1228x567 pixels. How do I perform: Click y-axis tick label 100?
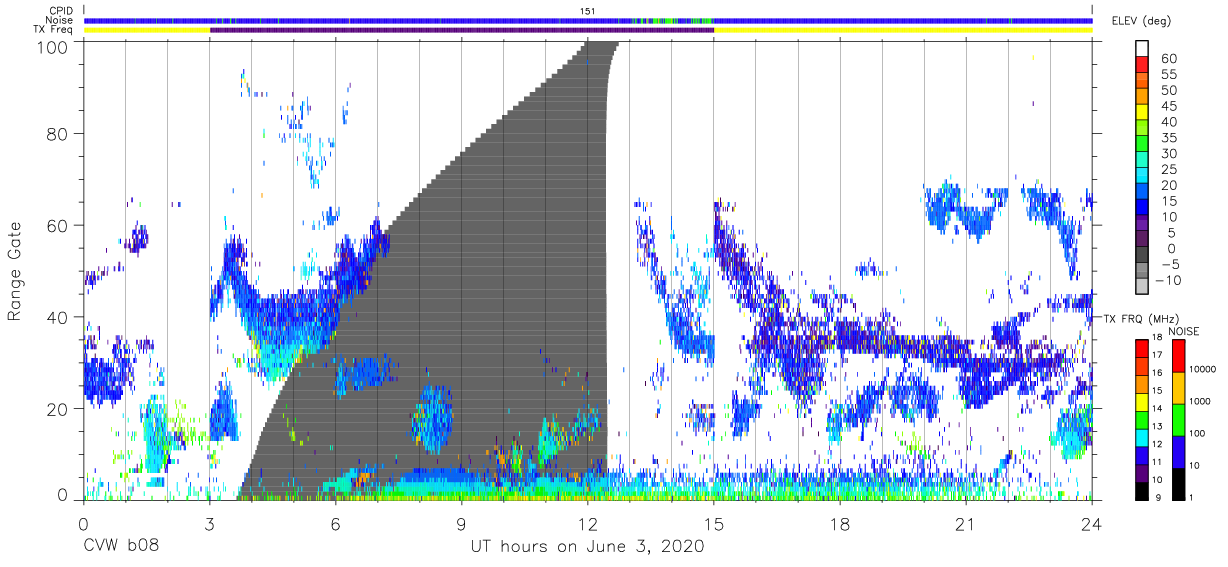[51, 46]
